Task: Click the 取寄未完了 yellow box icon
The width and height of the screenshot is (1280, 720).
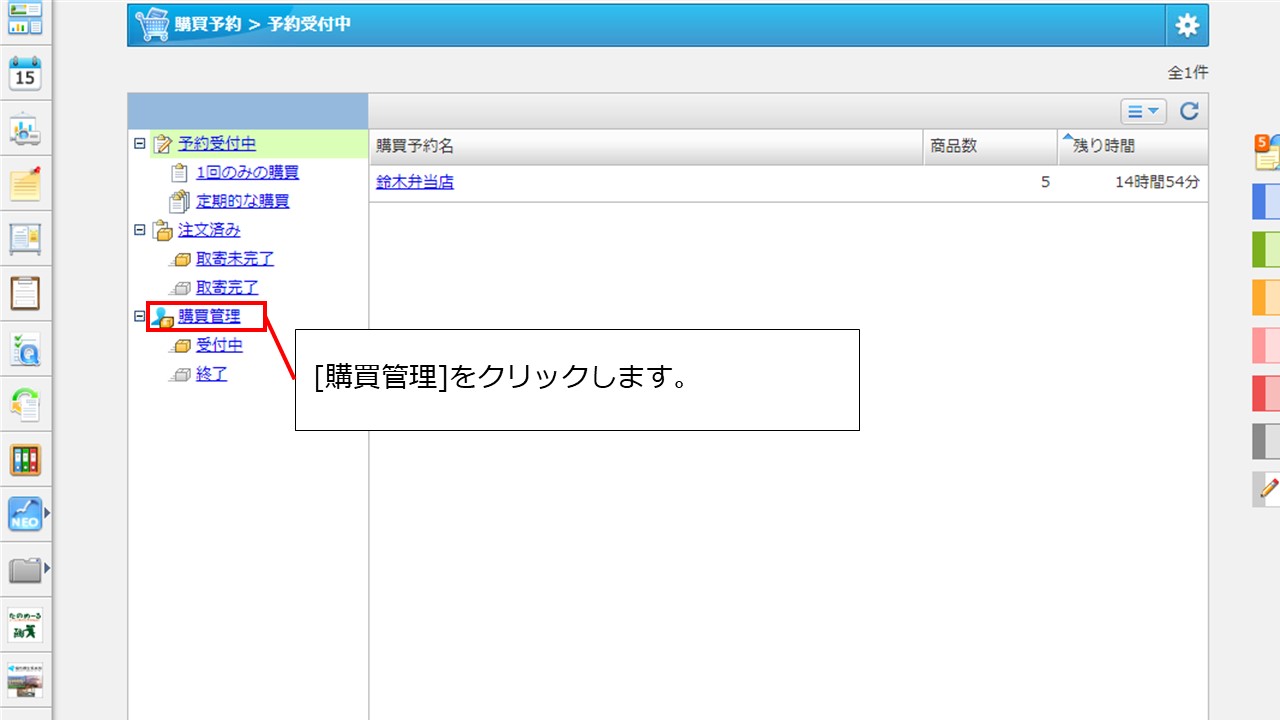Action: point(180,260)
